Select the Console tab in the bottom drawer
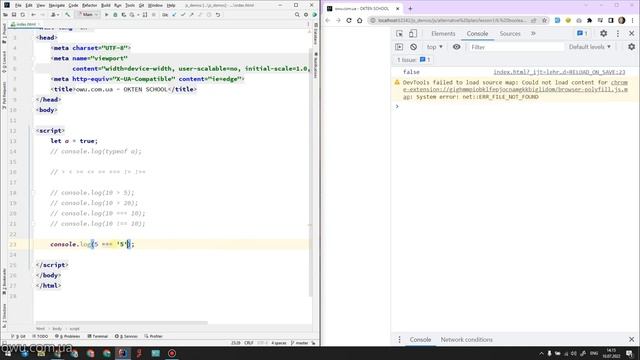 [x=420, y=340]
